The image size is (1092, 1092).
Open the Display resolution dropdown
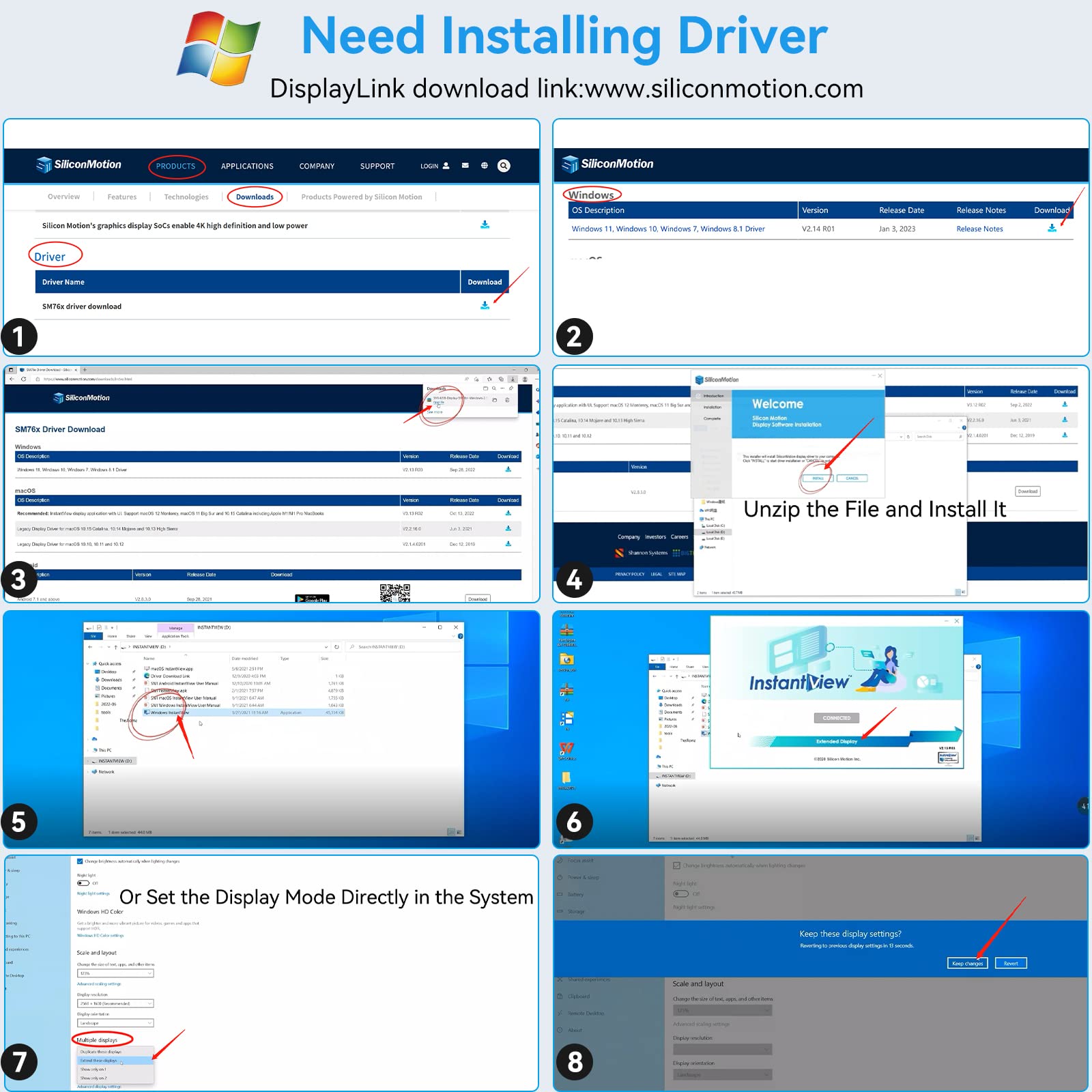[x=115, y=1003]
